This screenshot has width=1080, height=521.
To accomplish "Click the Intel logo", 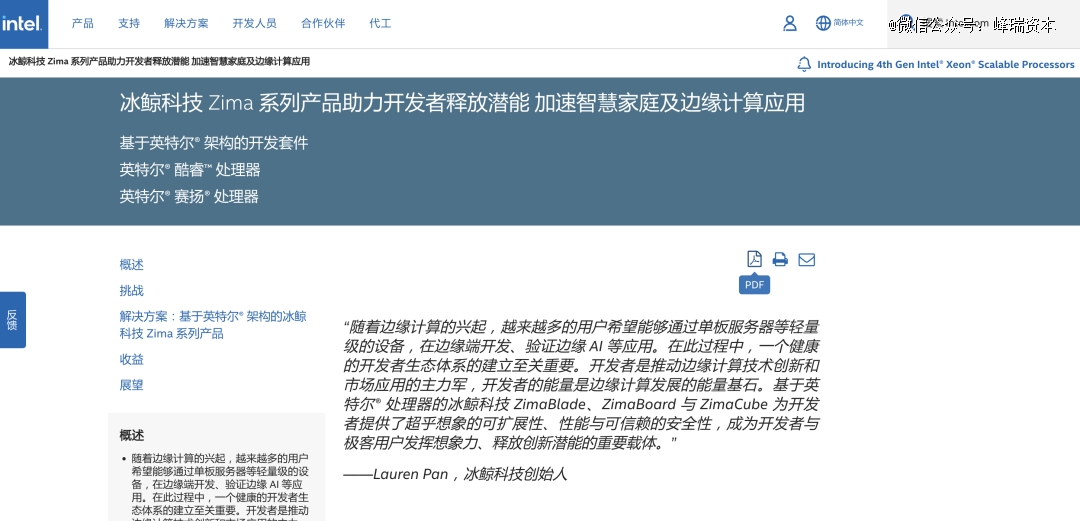I will [22, 23].
